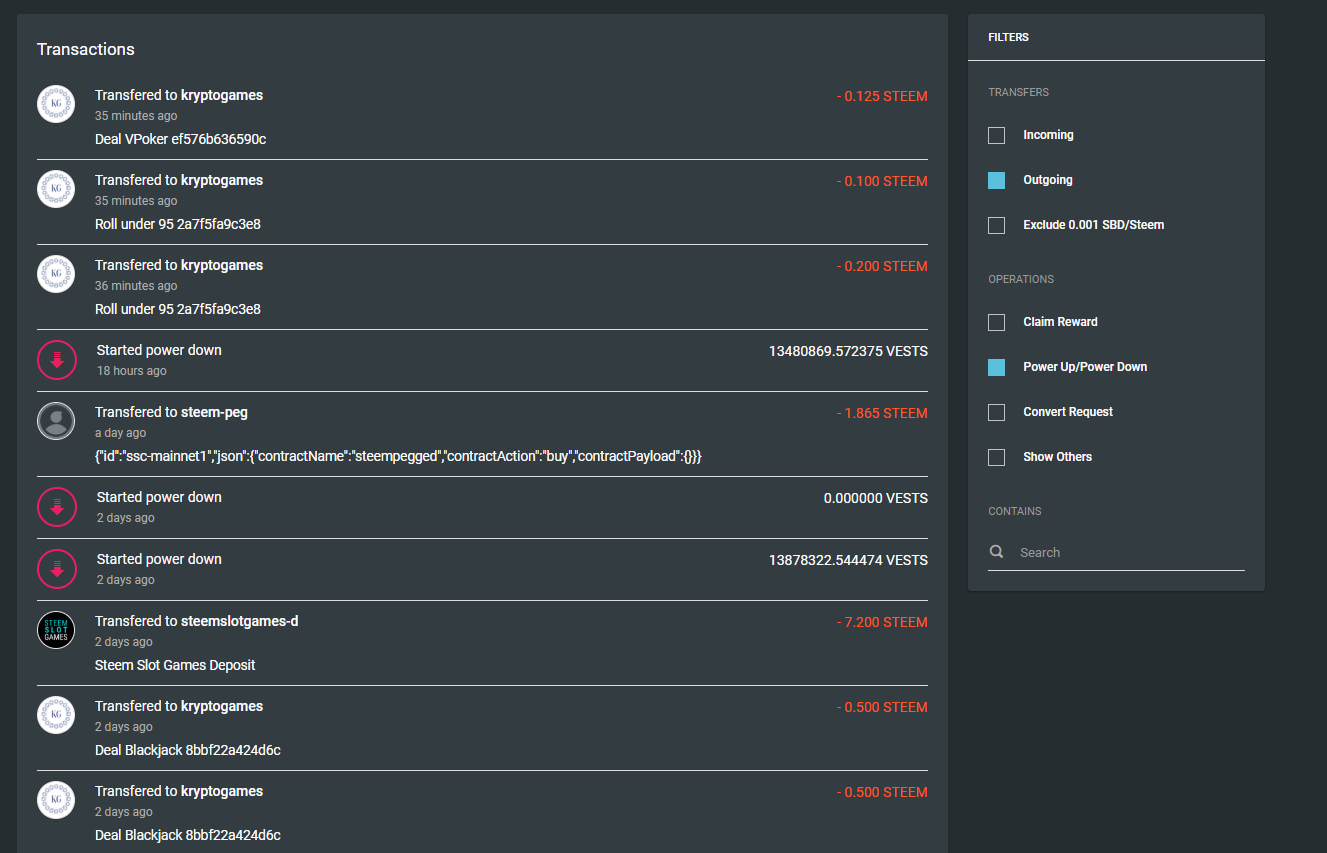The width and height of the screenshot is (1327, 853).
Task: Click the -1.865 STEEM amount
Action: (882, 414)
